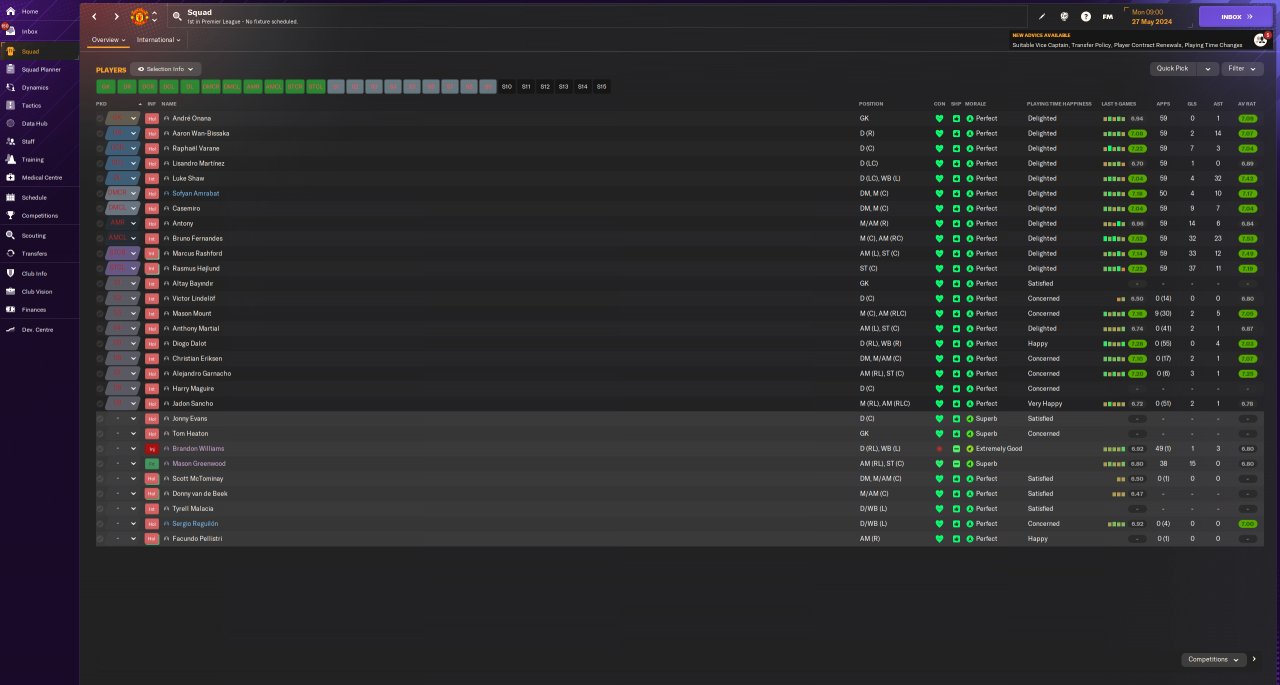The width and height of the screenshot is (1280, 685).
Task: Select the S10 substitute slot
Action: pyautogui.click(x=507, y=87)
